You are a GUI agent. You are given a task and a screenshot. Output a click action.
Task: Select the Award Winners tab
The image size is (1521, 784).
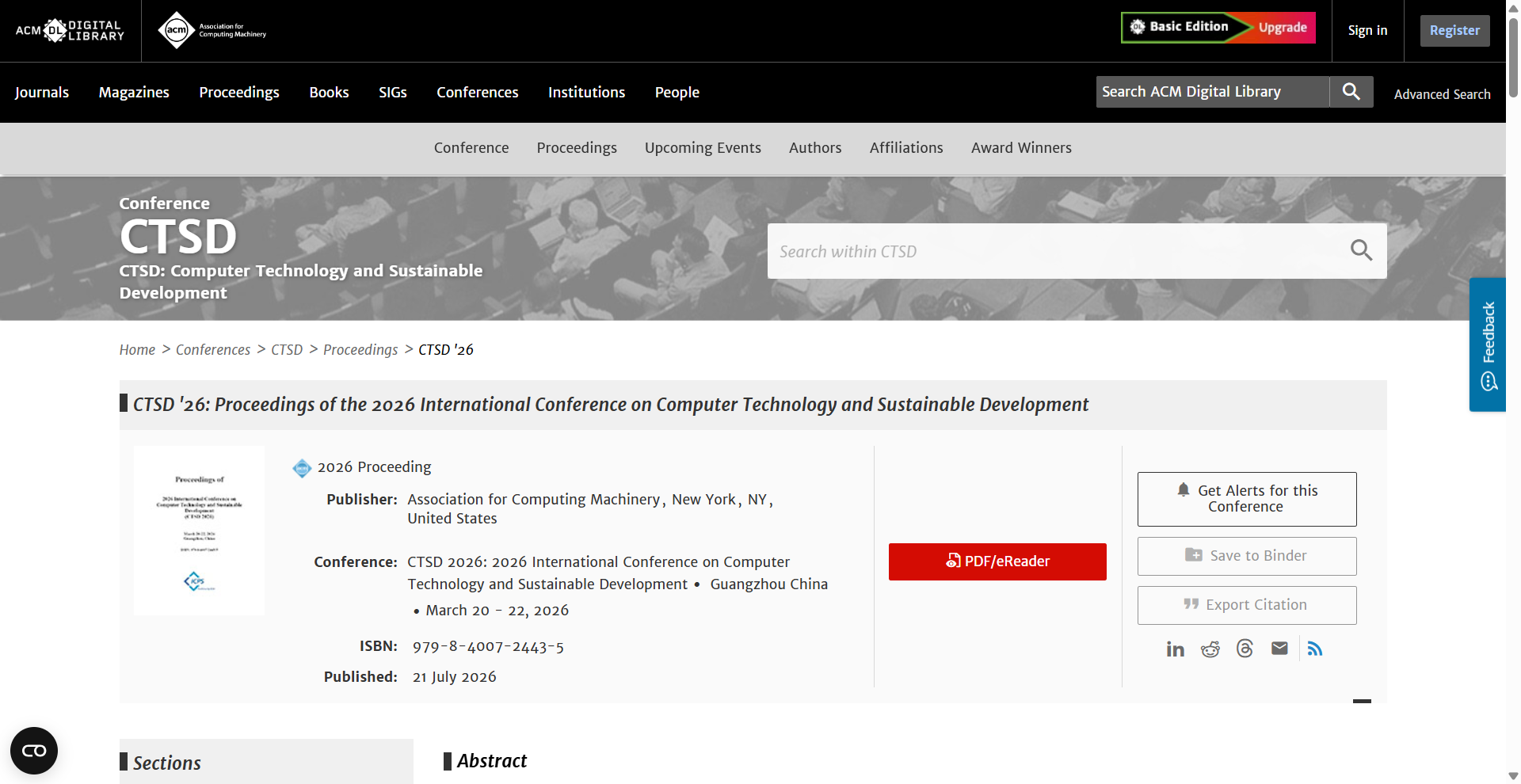[x=1021, y=148]
